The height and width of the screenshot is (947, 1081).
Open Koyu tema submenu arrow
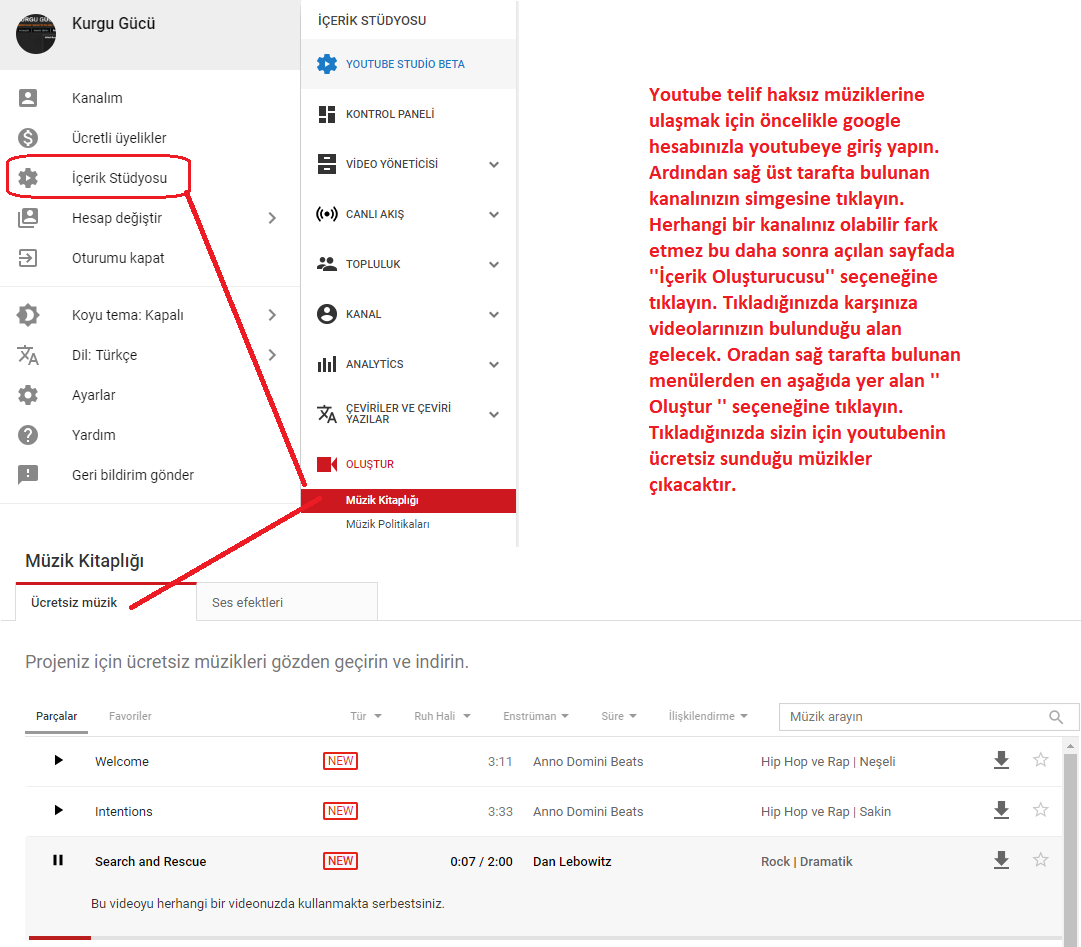[x=272, y=315]
